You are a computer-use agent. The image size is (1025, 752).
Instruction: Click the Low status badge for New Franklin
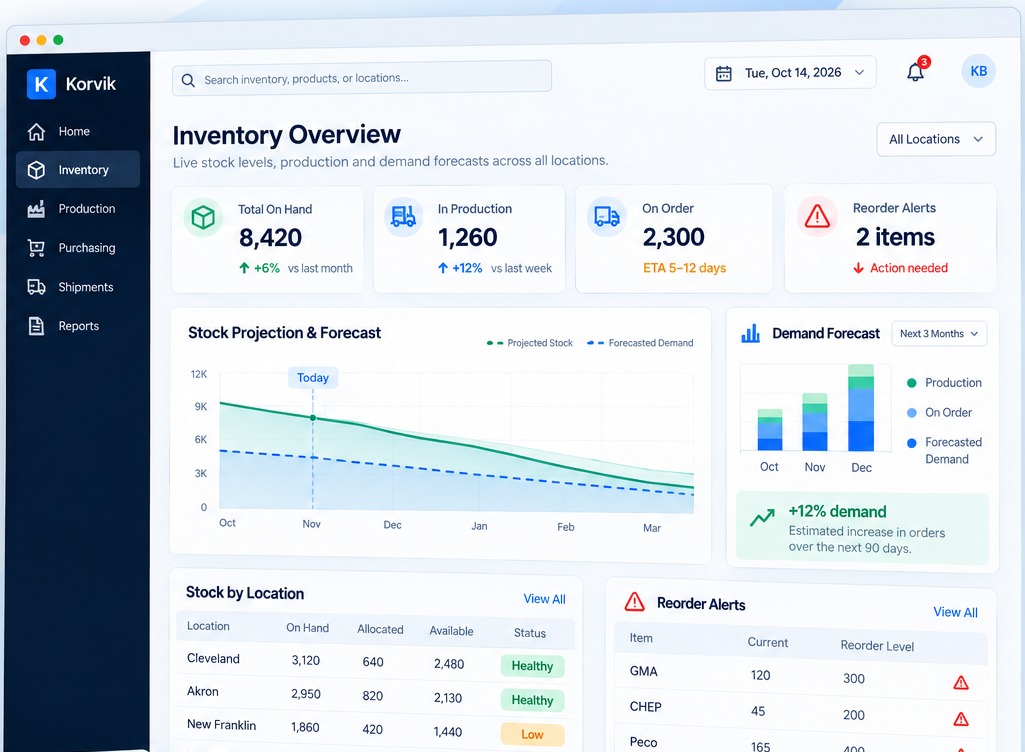point(532,734)
